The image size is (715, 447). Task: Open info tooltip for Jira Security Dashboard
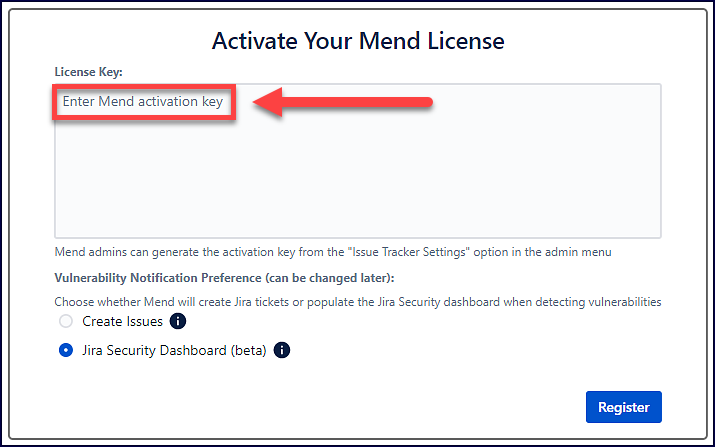pos(282,350)
